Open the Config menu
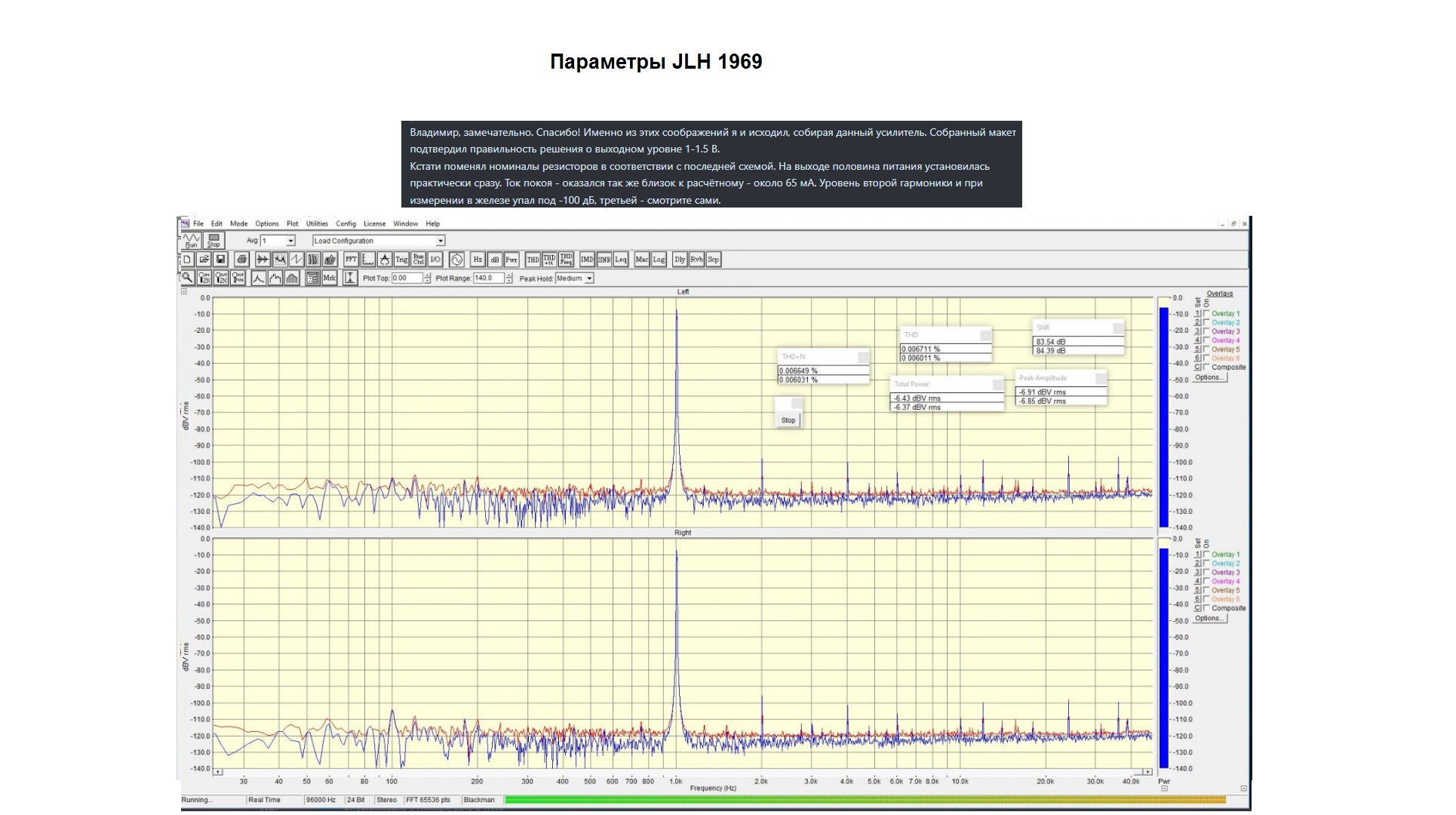 346,224
